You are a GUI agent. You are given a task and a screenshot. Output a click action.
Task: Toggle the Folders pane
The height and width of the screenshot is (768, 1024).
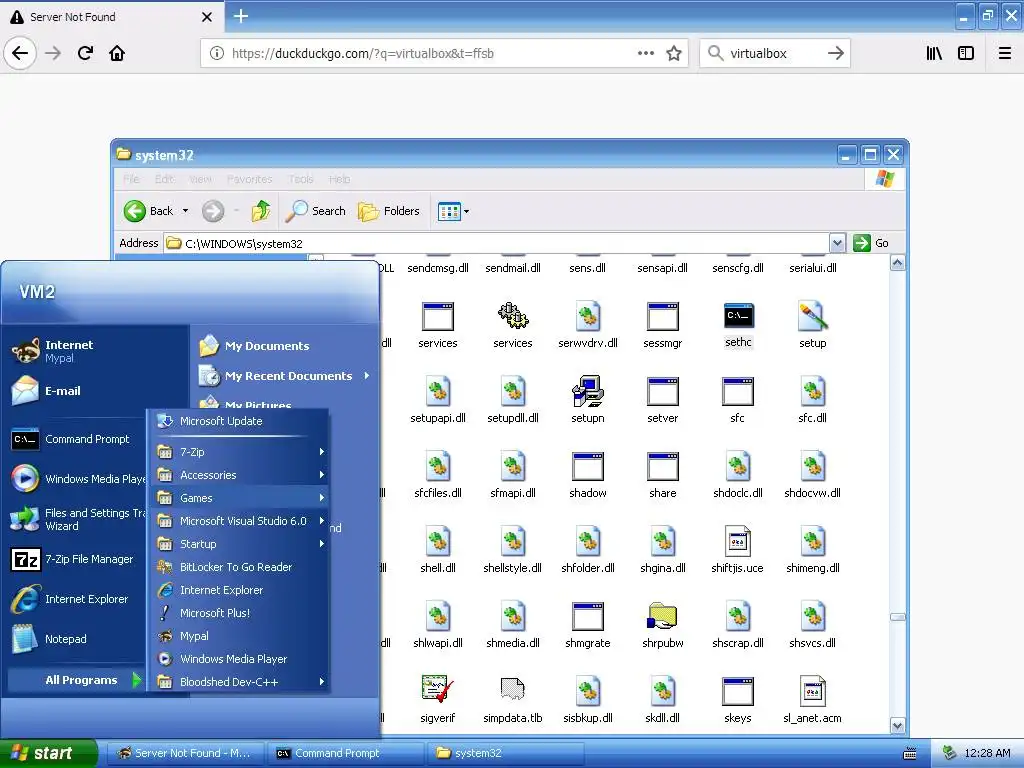389,211
